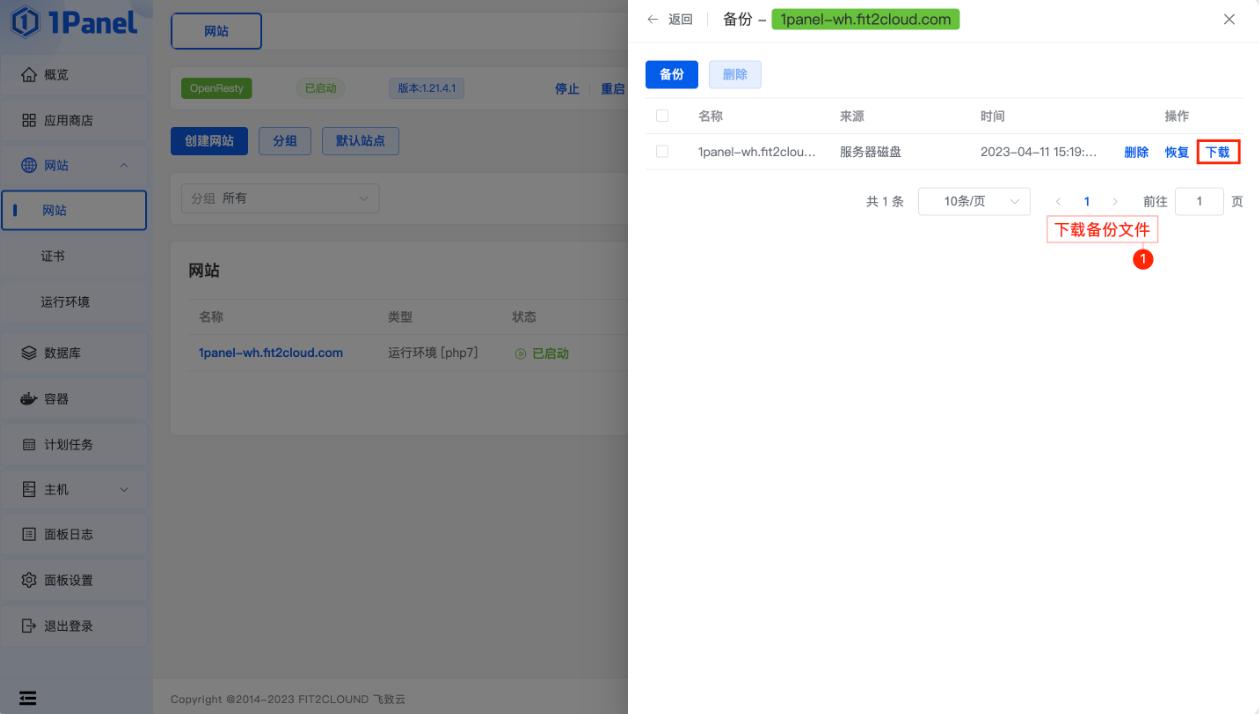
Task: Click the 分组 group button
Action: (285, 141)
